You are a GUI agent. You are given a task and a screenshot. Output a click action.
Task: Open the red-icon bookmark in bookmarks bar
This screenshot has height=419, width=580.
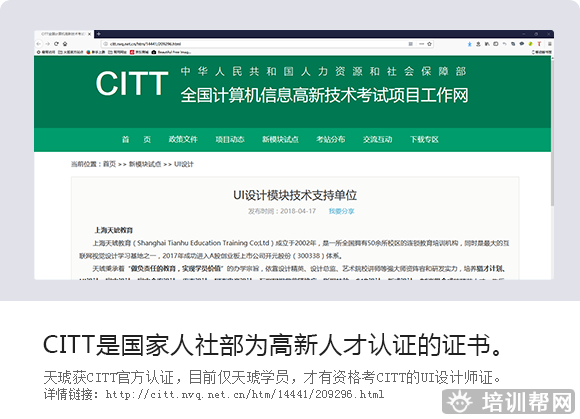point(139,52)
